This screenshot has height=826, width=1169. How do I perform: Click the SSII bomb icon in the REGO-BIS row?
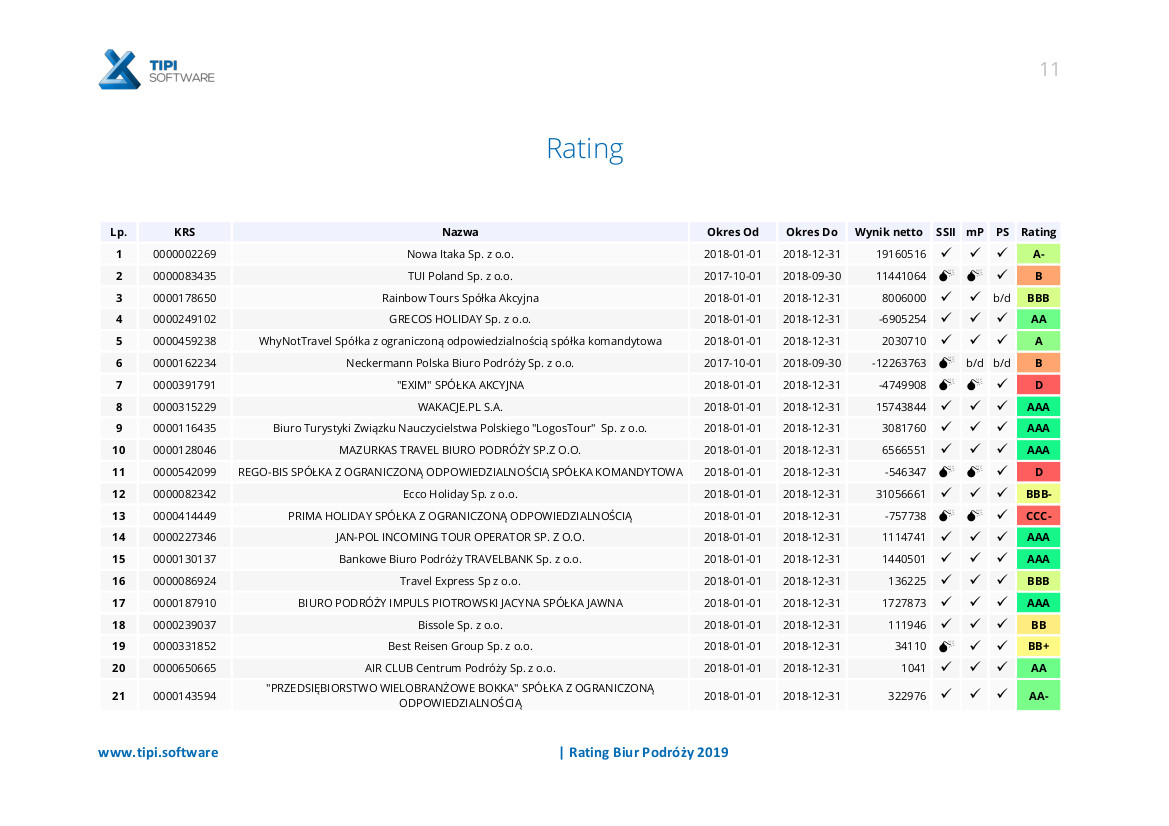[945, 472]
